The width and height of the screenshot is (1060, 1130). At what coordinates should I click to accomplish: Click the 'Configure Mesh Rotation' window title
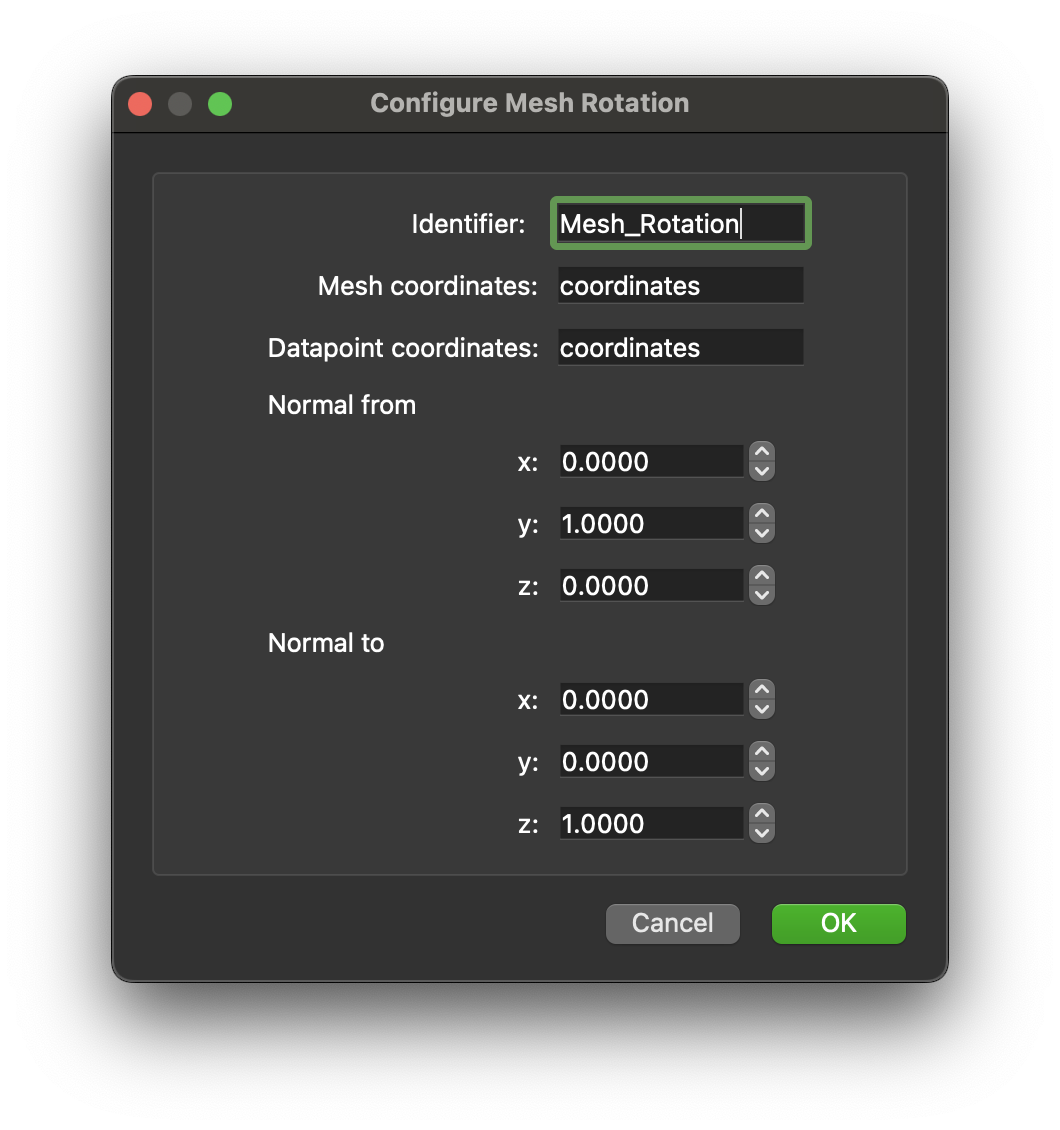(x=530, y=103)
